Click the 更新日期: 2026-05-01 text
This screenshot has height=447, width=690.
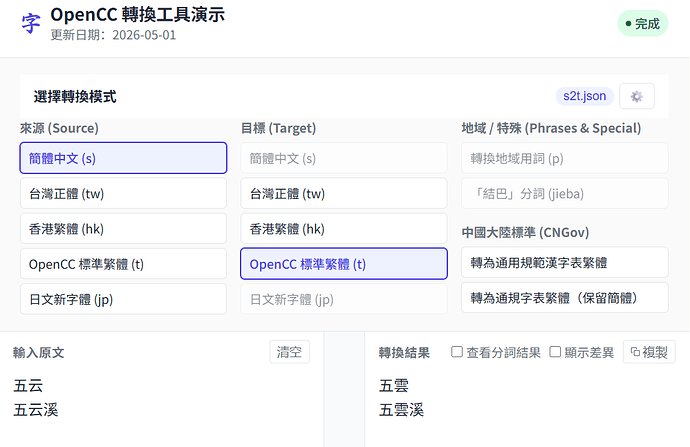click(113, 35)
